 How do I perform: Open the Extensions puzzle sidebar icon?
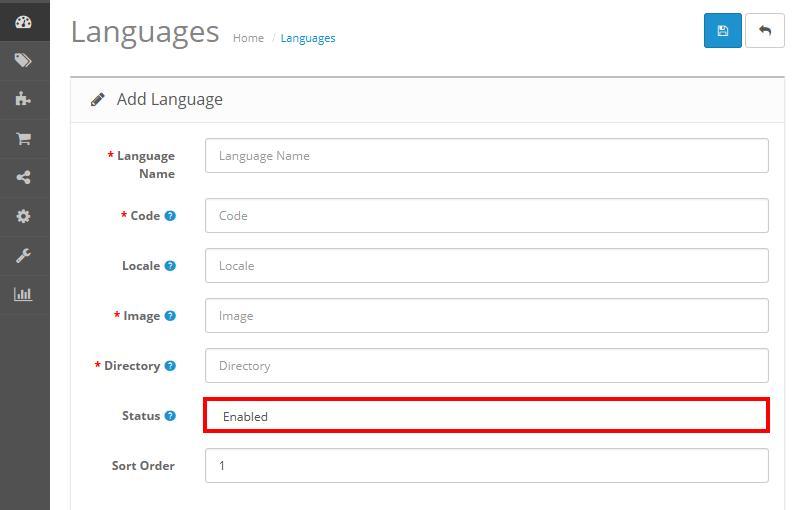point(23,99)
